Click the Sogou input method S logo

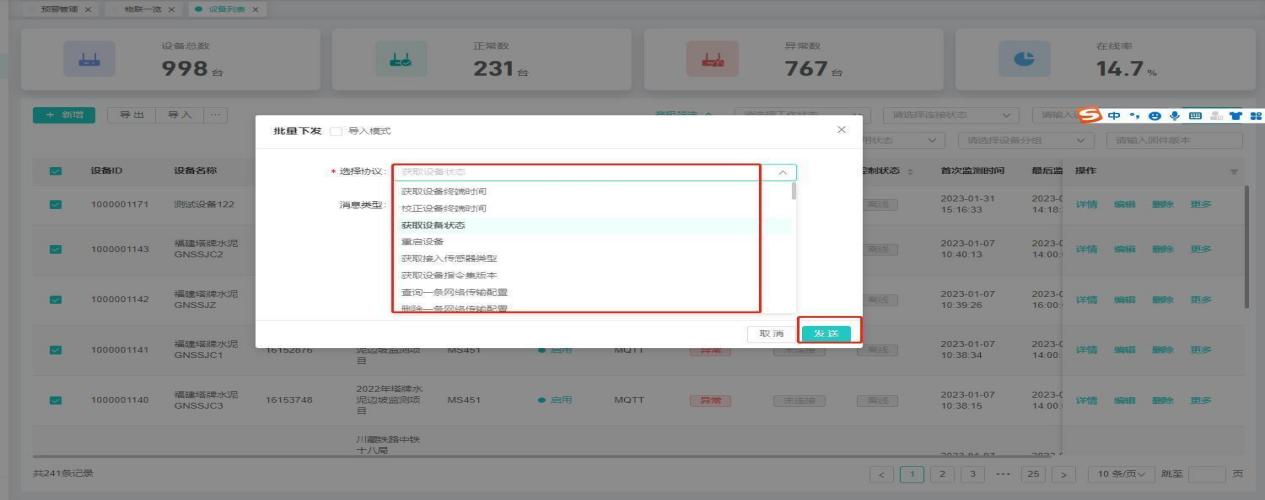coord(1090,116)
